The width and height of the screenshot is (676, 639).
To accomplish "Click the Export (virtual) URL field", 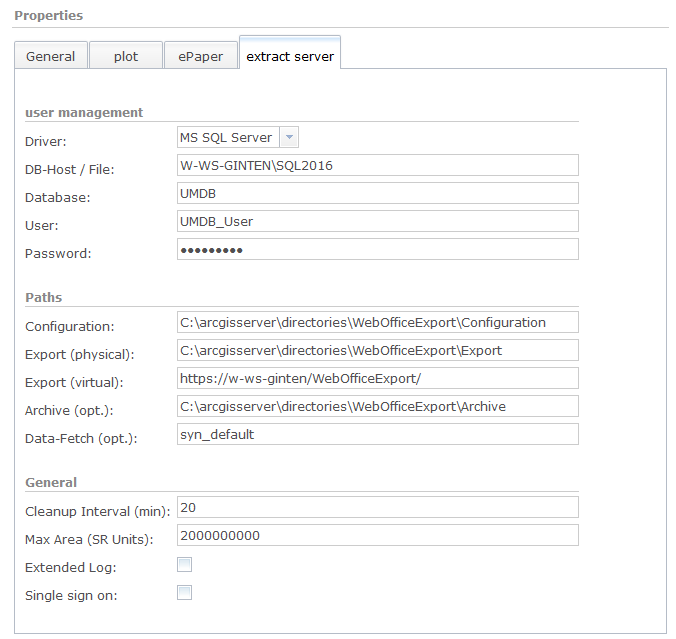I will [378, 378].
